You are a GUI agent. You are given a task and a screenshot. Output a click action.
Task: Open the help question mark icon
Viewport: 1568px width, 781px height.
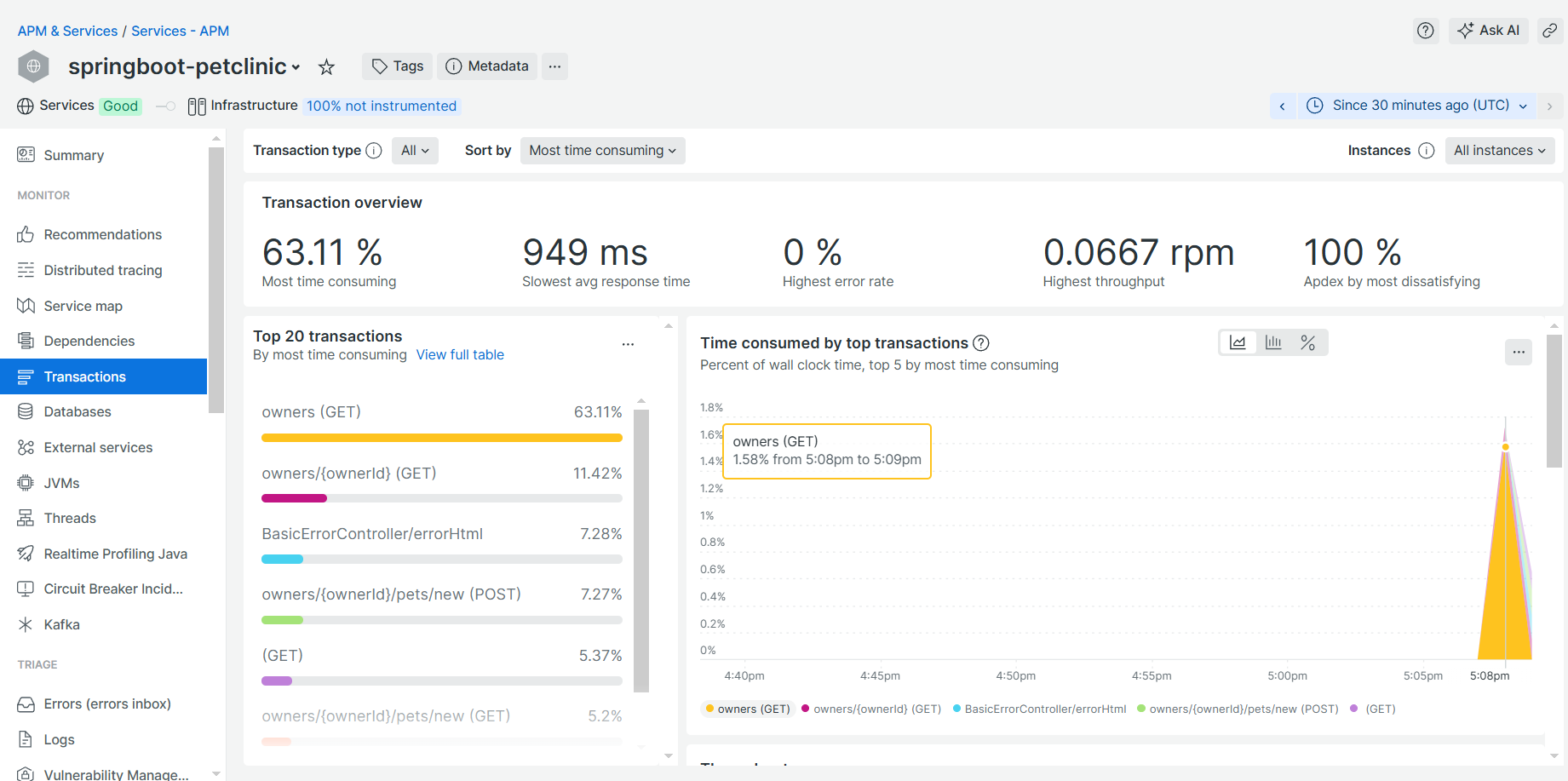coord(1426,31)
